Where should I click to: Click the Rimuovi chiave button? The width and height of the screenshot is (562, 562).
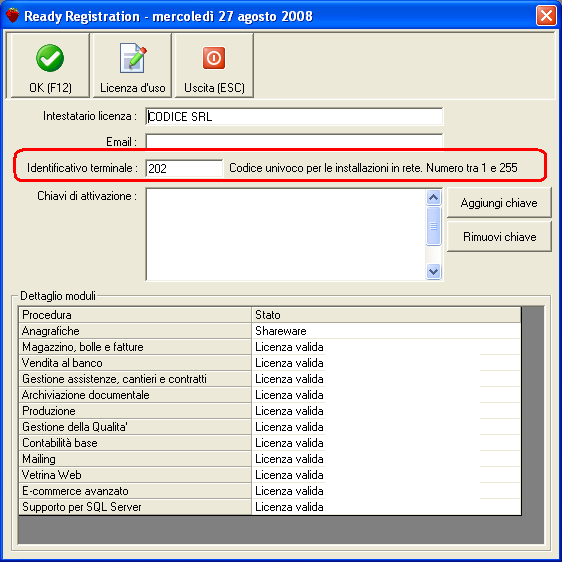pyautogui.click(x=499, y=237)
